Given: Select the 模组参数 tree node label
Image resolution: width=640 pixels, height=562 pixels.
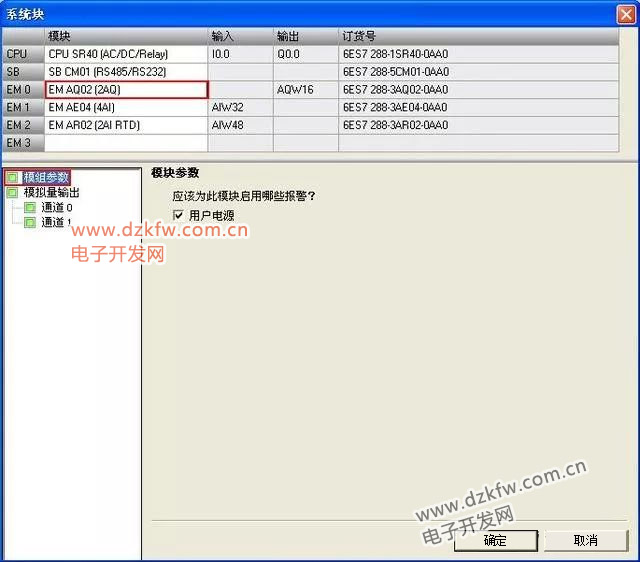Looking at the screenshot, I should (46, 178).
